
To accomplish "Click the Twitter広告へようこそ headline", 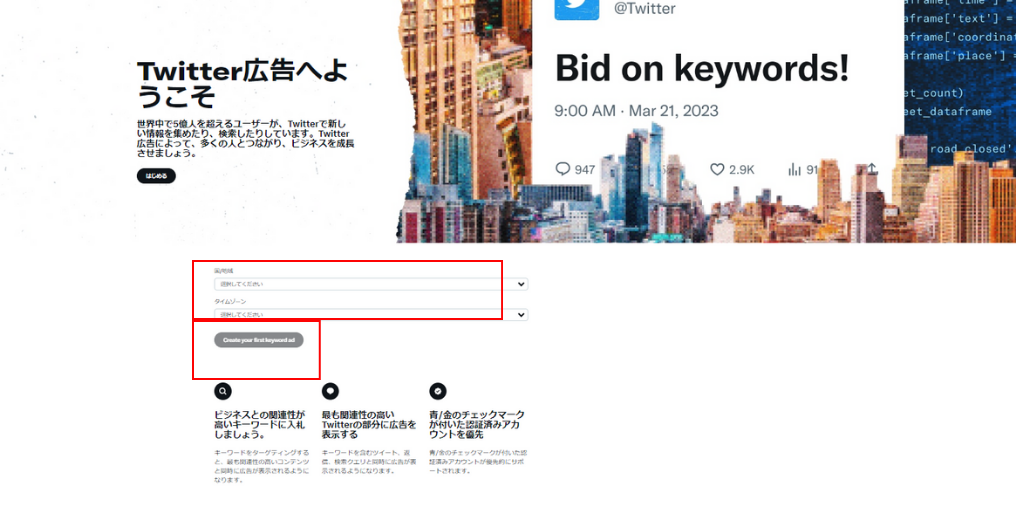I will (242, 83).
